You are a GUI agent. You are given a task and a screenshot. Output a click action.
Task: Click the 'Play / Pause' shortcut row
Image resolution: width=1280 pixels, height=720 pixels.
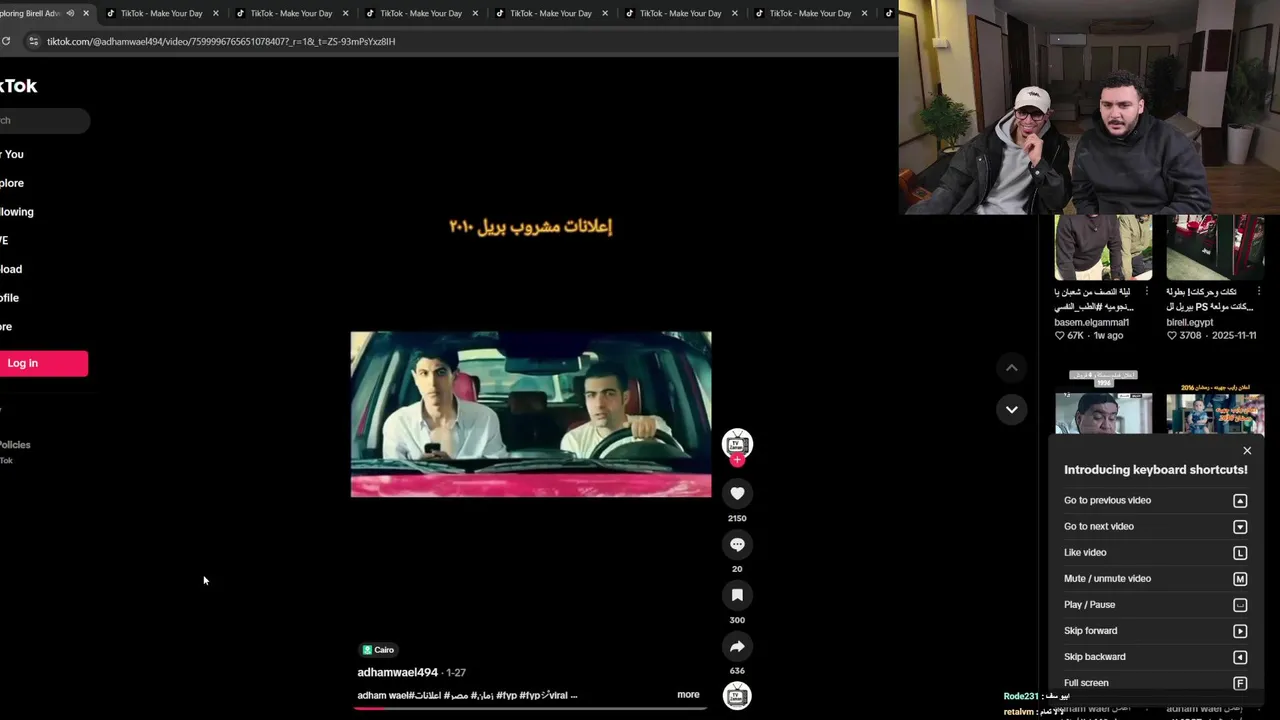pyautogui.click(x=1155, y=604)
